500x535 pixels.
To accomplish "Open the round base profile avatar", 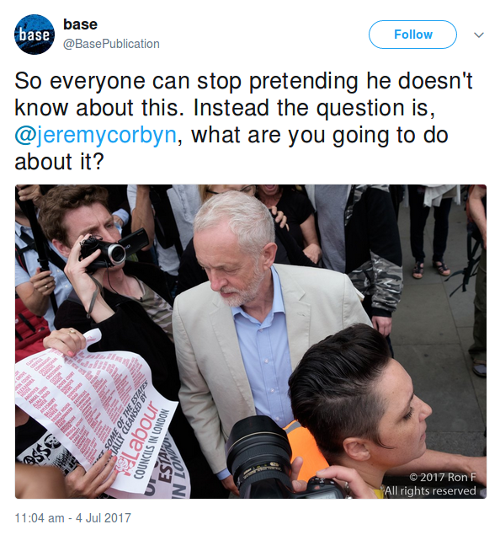I will 34,34.
